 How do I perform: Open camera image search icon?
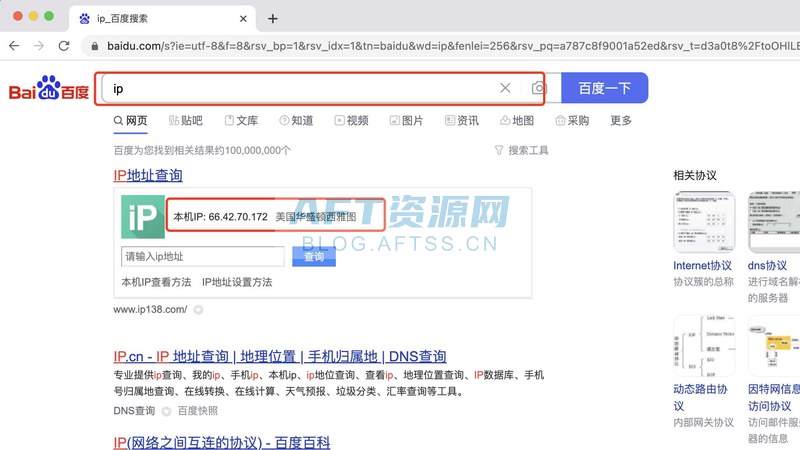click(538, 88)
